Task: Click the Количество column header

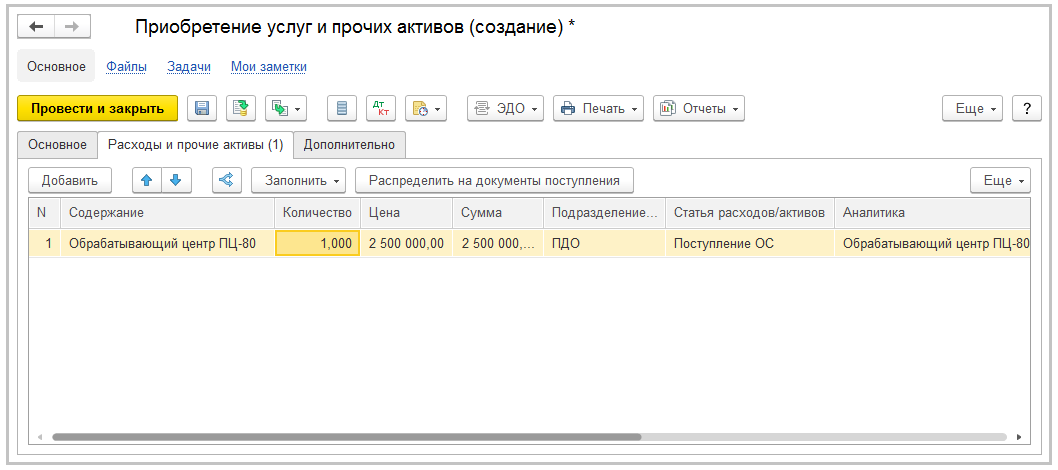Action: (x=317, y=212)
